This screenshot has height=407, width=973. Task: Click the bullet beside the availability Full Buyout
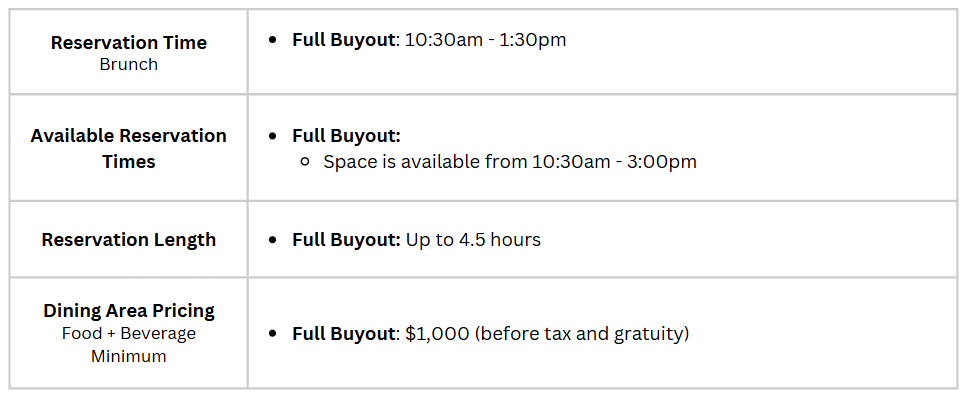point(273,136)
